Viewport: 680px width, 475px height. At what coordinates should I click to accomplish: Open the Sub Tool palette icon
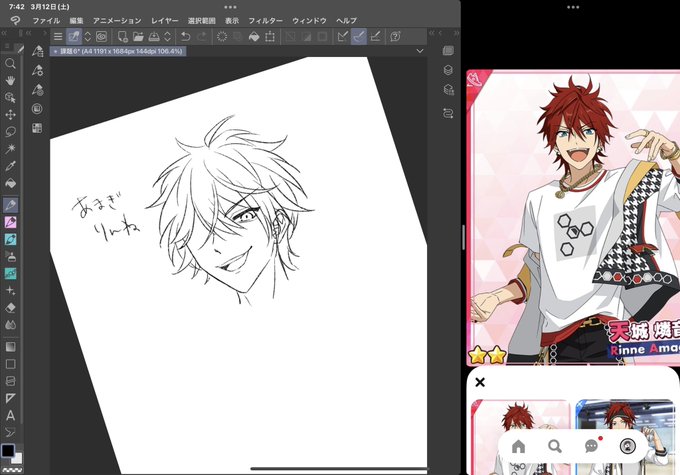click(37, 51)
